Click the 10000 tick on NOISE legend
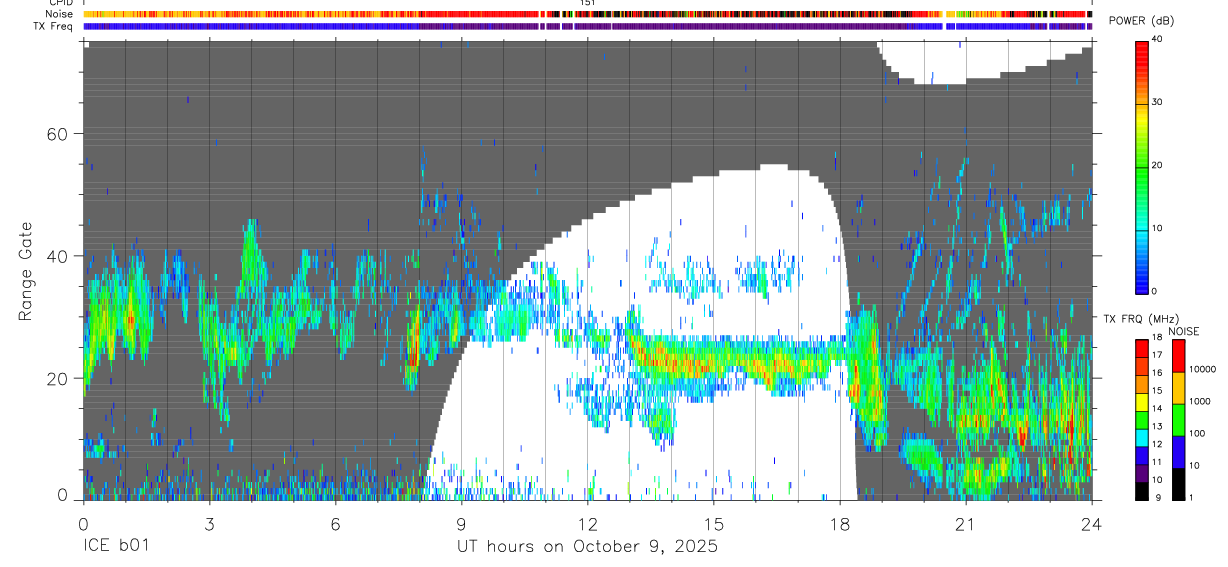The width and height of the screenshot is (1228, 567). pos(1203,369)
